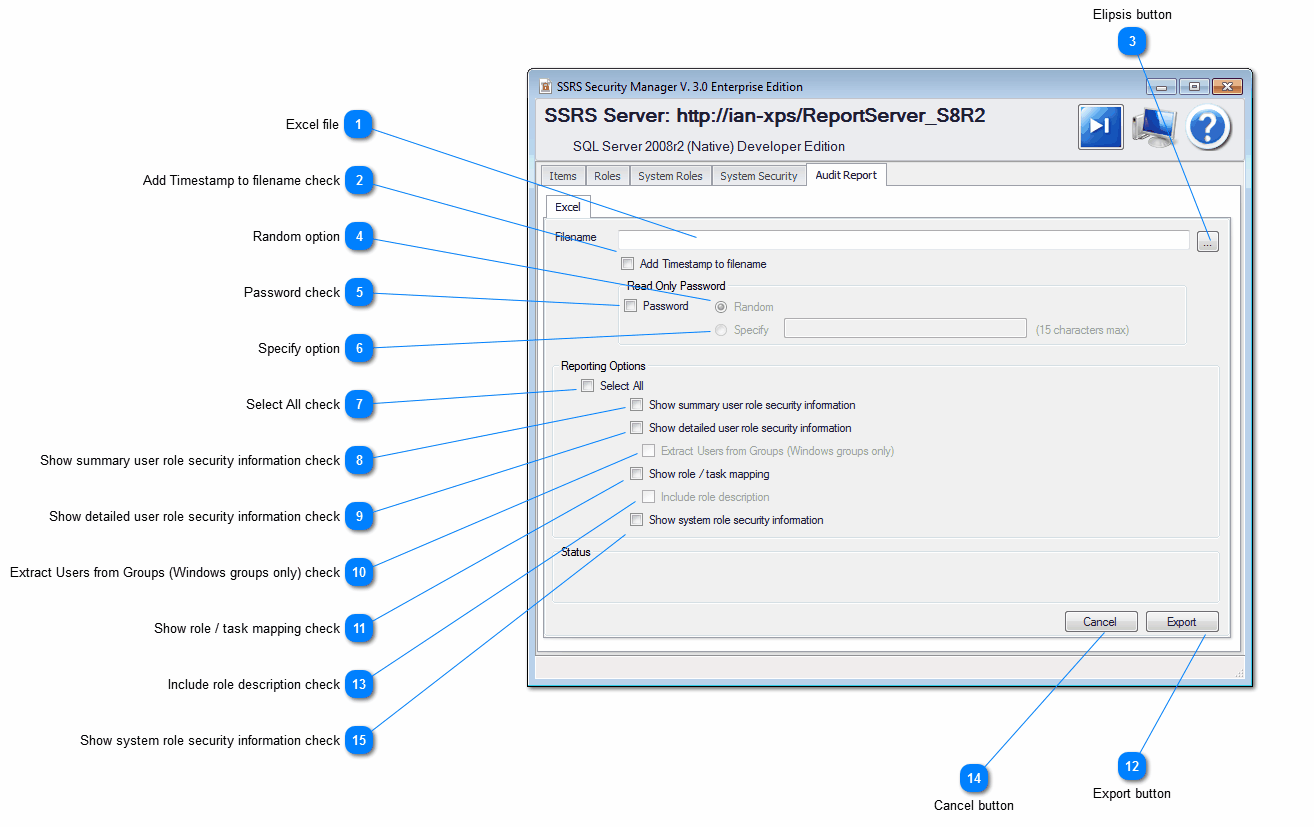Click the Cancel button
Screen dimensions: 1314x827
(1101, 622)
